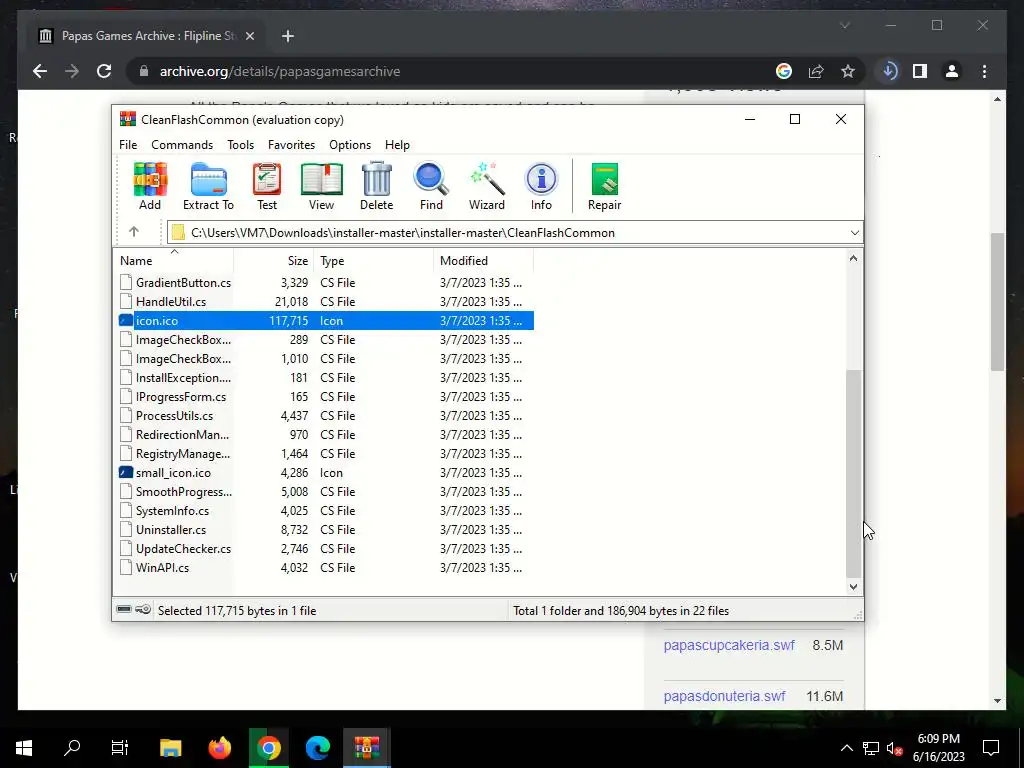Click the WinRAR taskbar icon

point(367,747)
